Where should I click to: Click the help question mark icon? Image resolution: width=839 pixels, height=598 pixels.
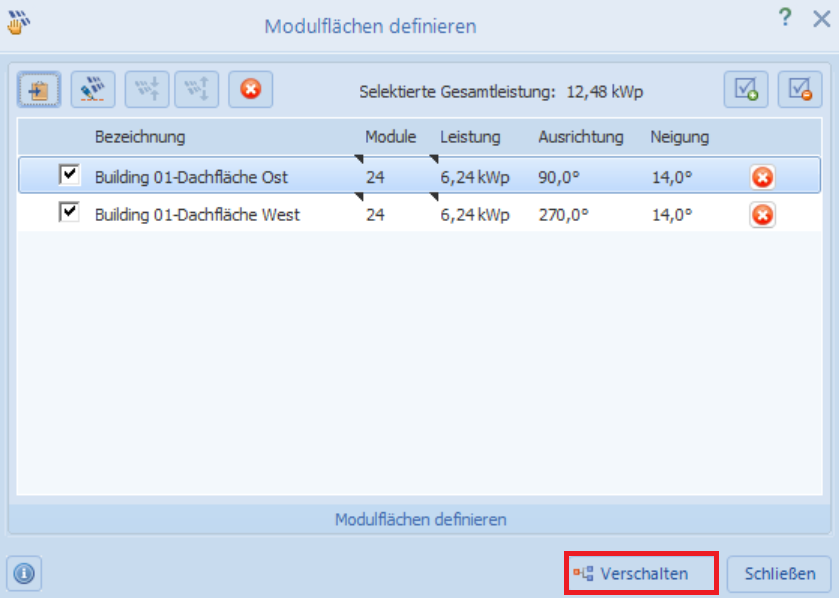click(x=785, y=17)
